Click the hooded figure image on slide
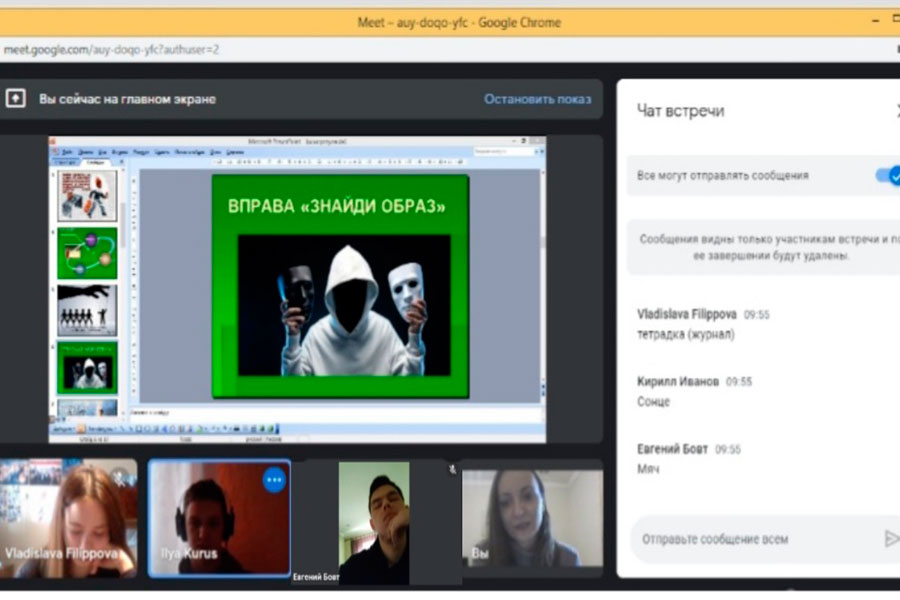The width and height of the screenshot is (900, 600). [344, 305]
